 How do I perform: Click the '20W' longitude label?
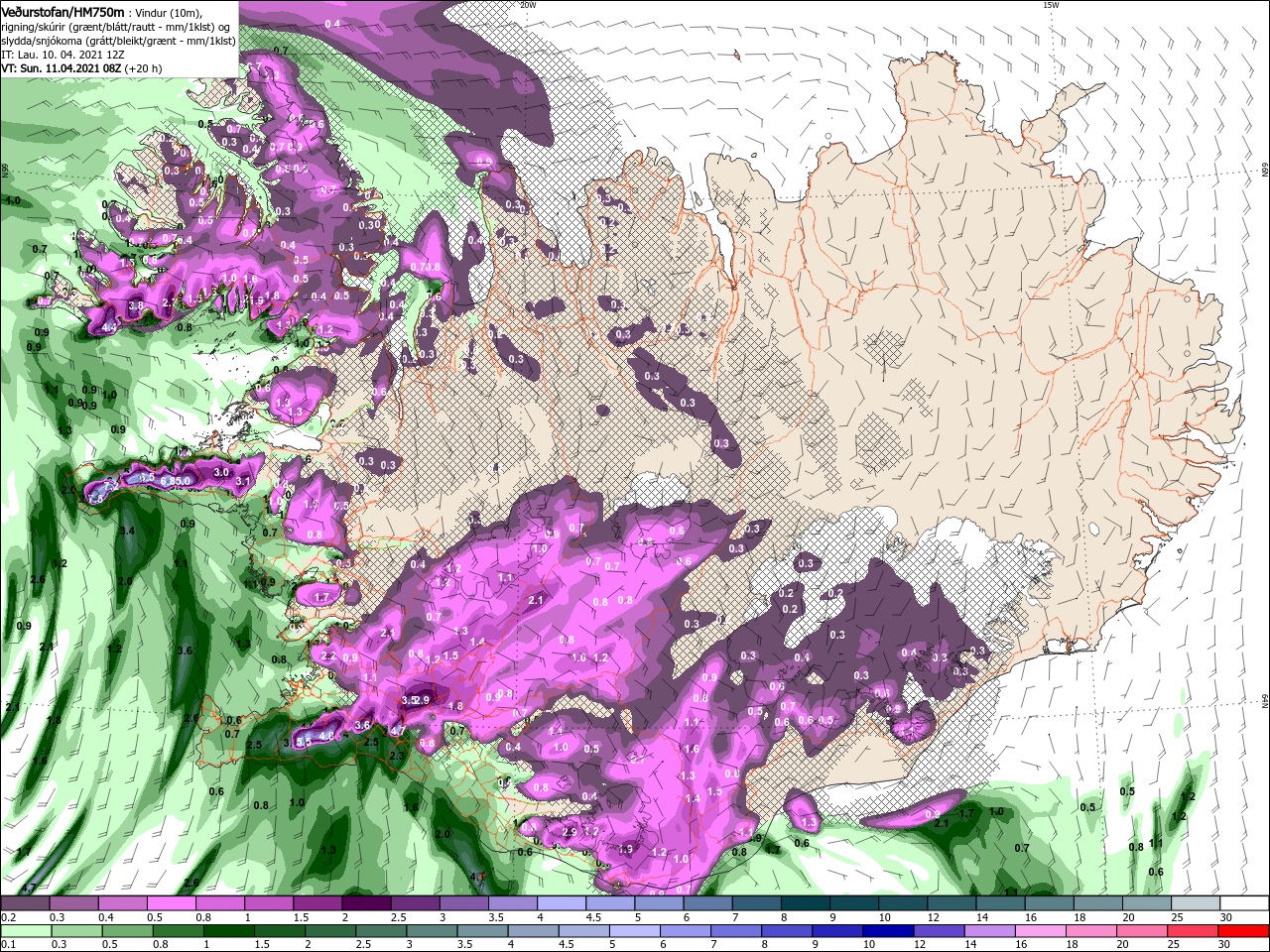coord(528,5)
